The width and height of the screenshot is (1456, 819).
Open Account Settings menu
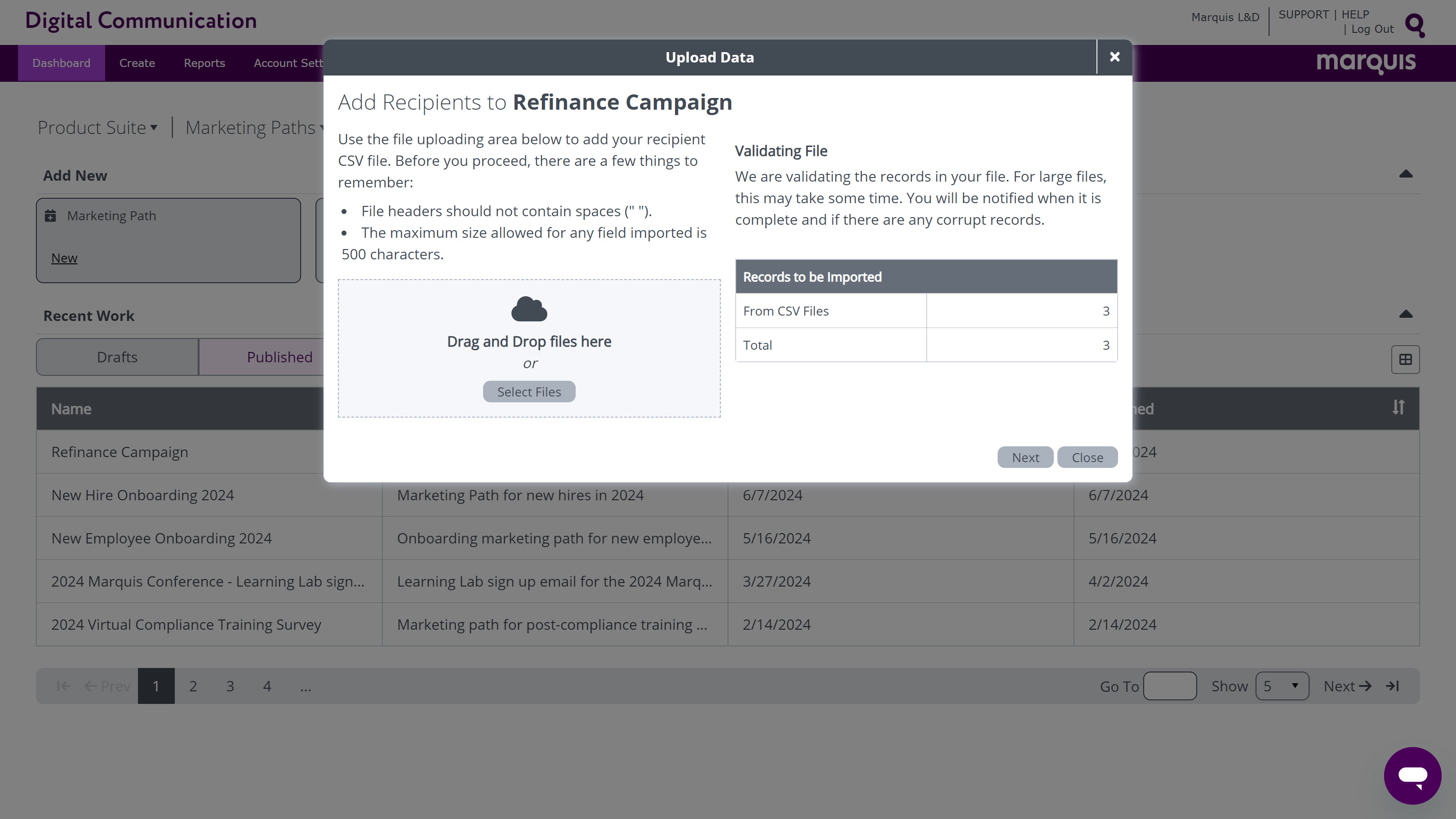(288, 63)
